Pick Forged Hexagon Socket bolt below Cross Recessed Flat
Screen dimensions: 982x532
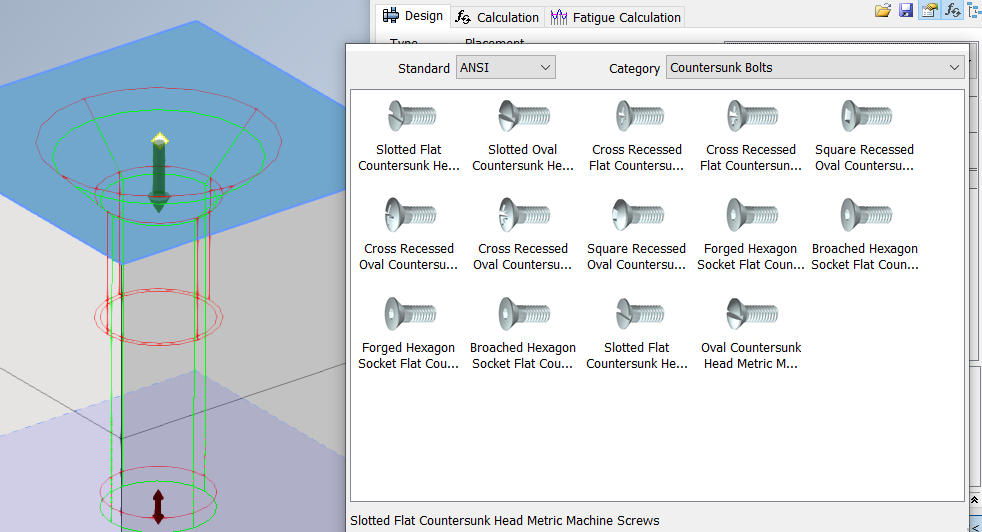coord(751,234)
